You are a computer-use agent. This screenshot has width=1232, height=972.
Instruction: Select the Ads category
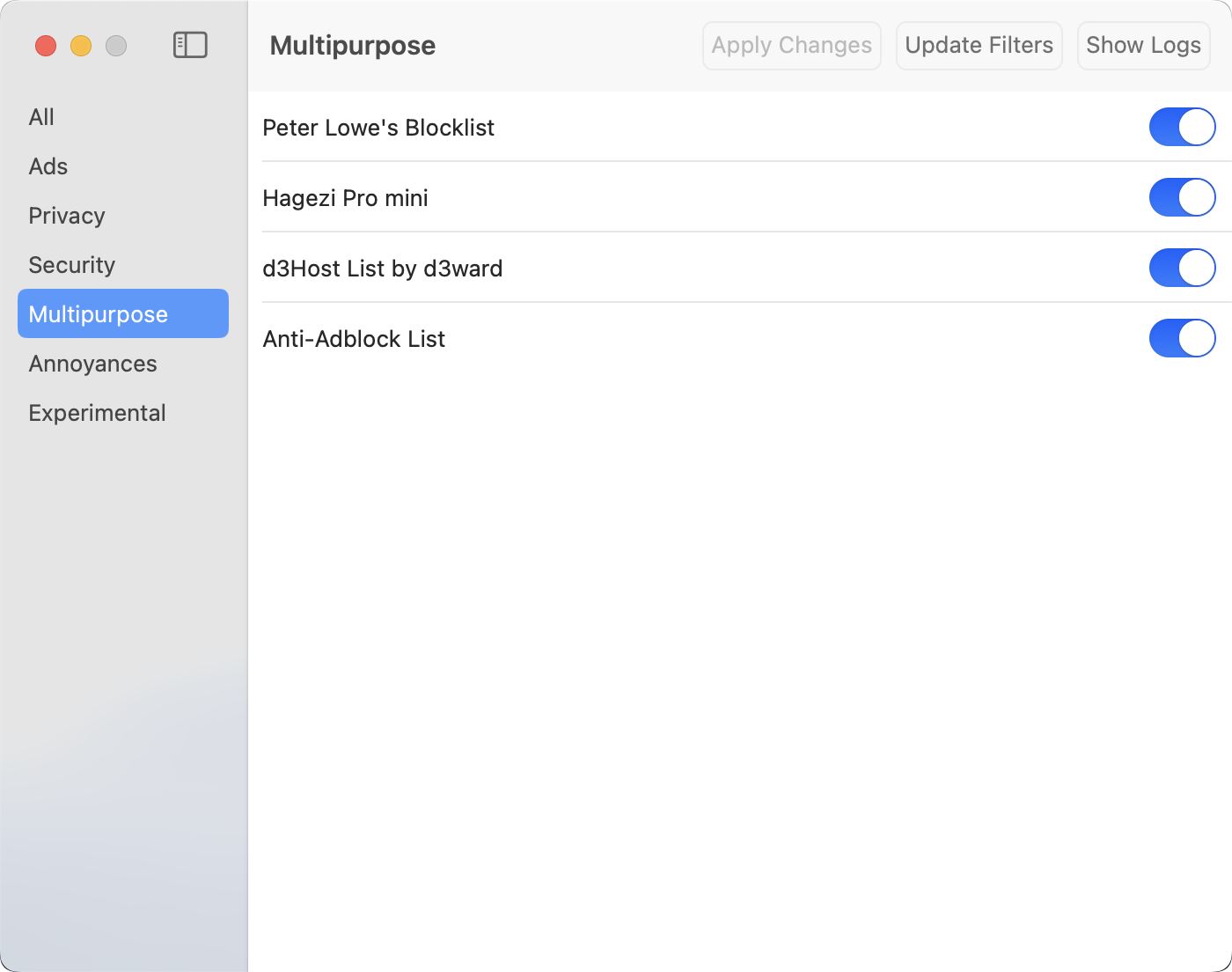coord(48,166)
